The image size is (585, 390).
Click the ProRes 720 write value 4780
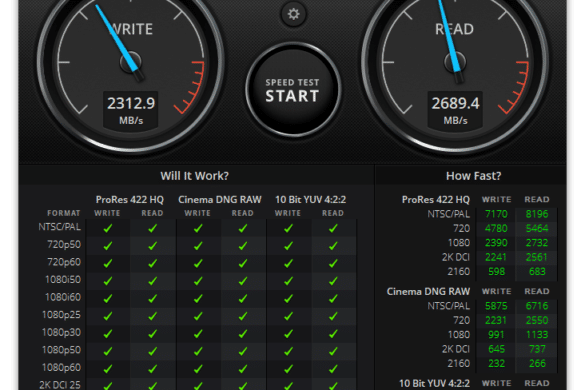(x=496, y=228)
